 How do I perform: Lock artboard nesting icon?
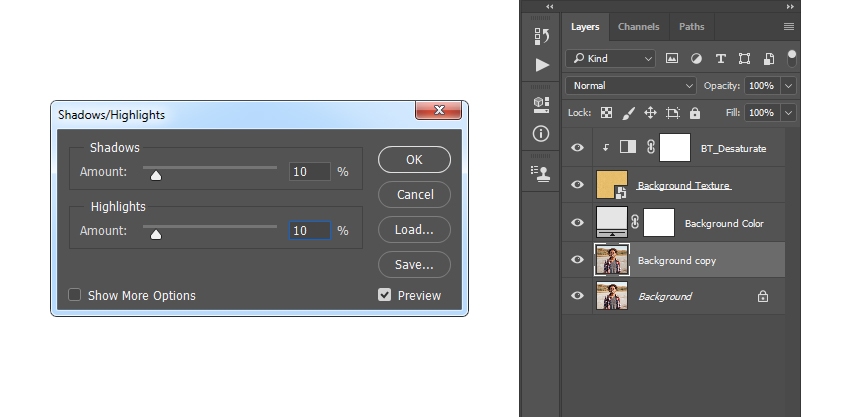tap(673, 113)
